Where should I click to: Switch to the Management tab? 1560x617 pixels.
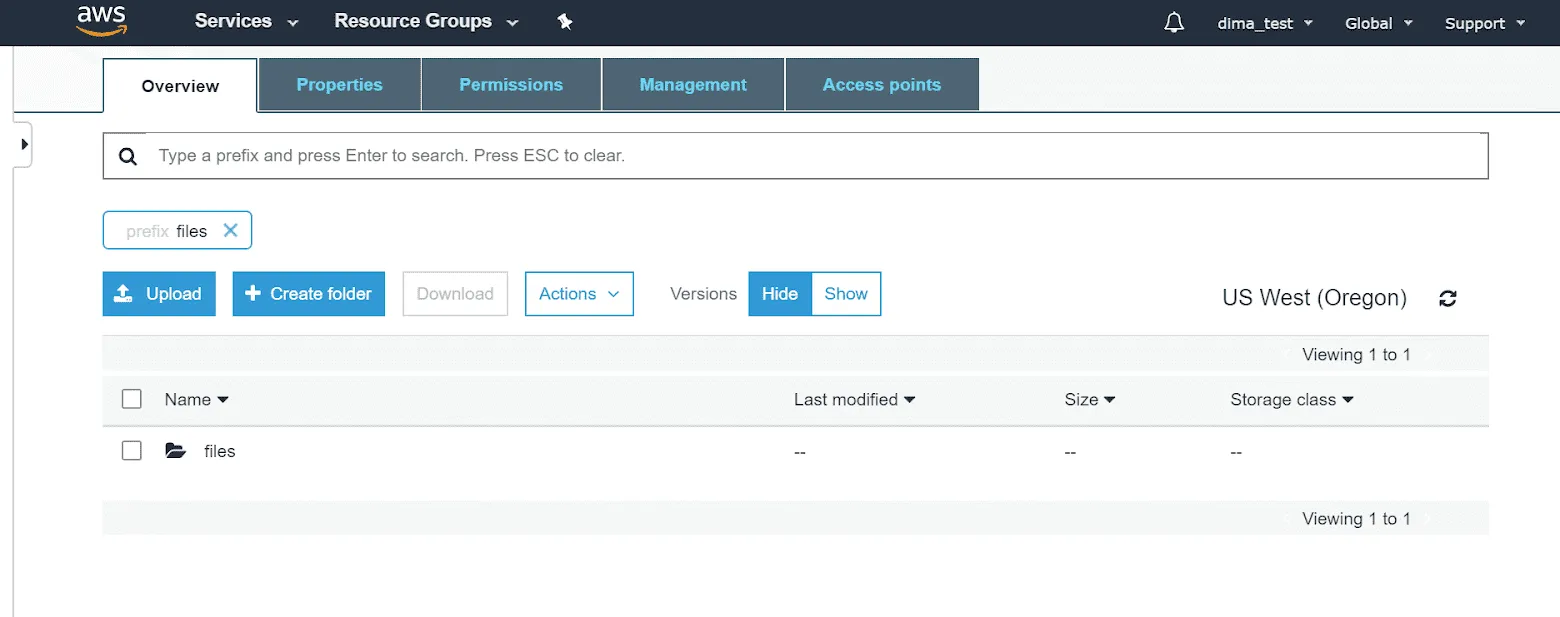tap(692, 84)
